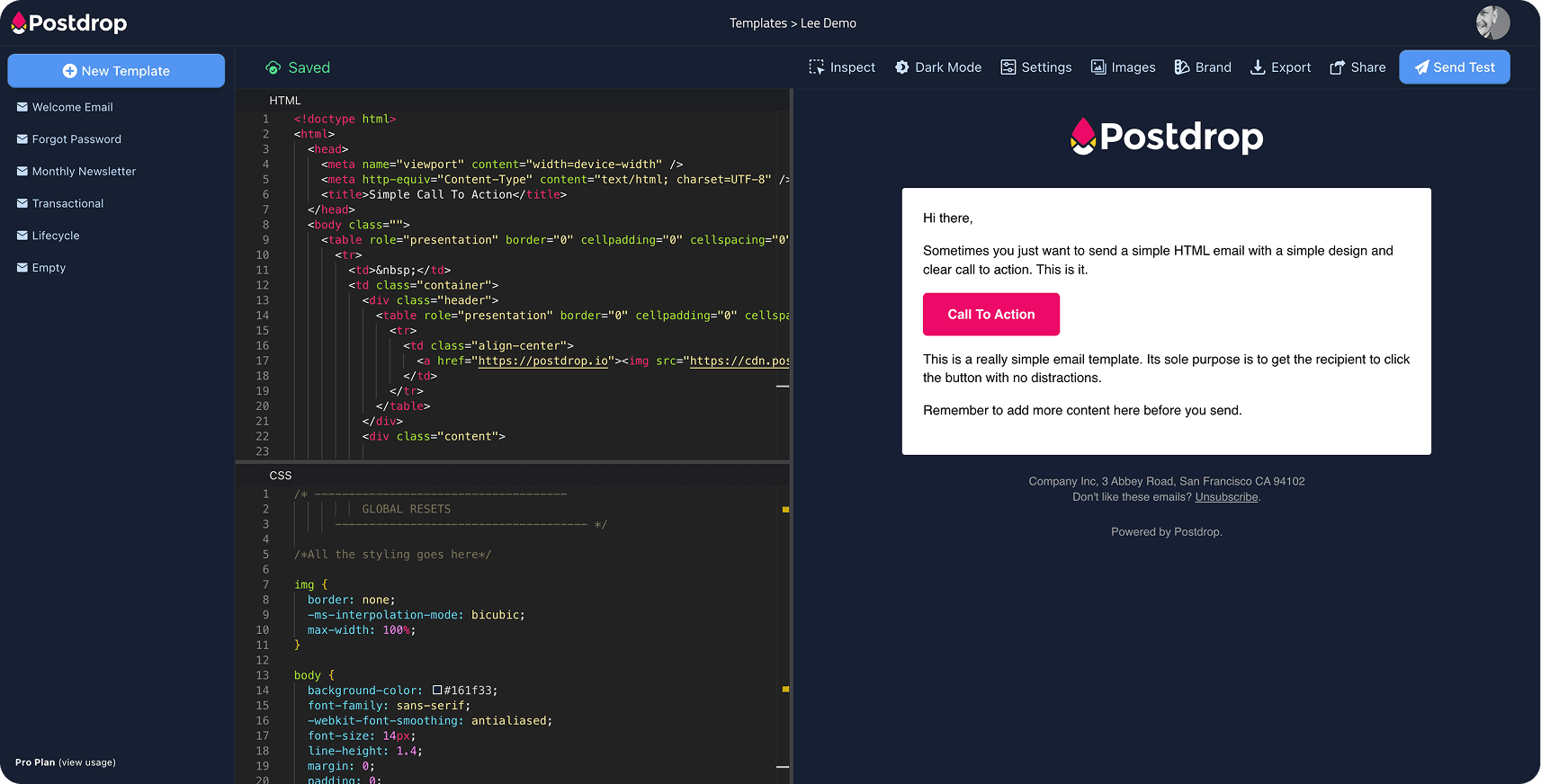Click the 'img {' selector in CSS
Screen dimensions: 1541x784
(x=311, y=584)
